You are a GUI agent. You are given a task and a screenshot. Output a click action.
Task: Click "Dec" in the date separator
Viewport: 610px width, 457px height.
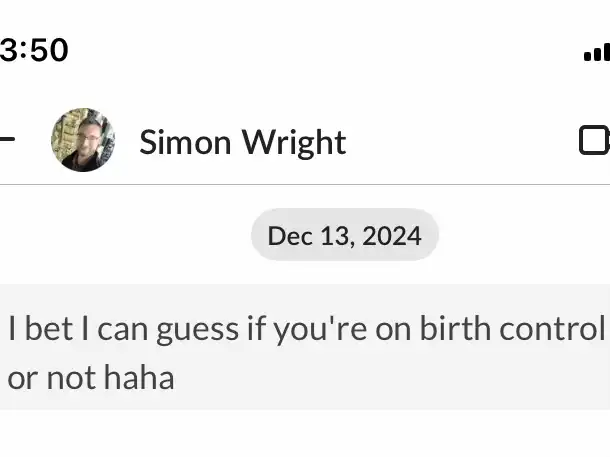(290, 236)
